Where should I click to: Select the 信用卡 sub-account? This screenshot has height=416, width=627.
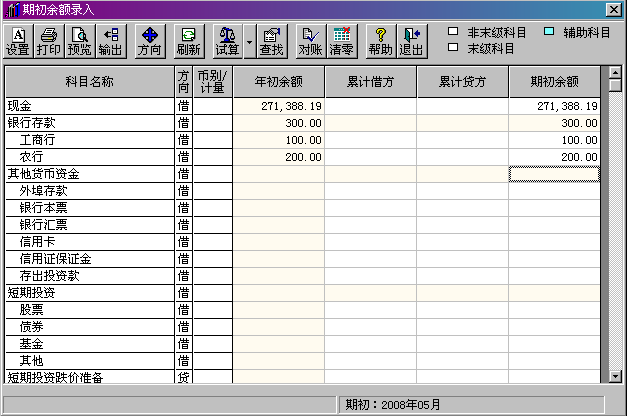[90, 242]
